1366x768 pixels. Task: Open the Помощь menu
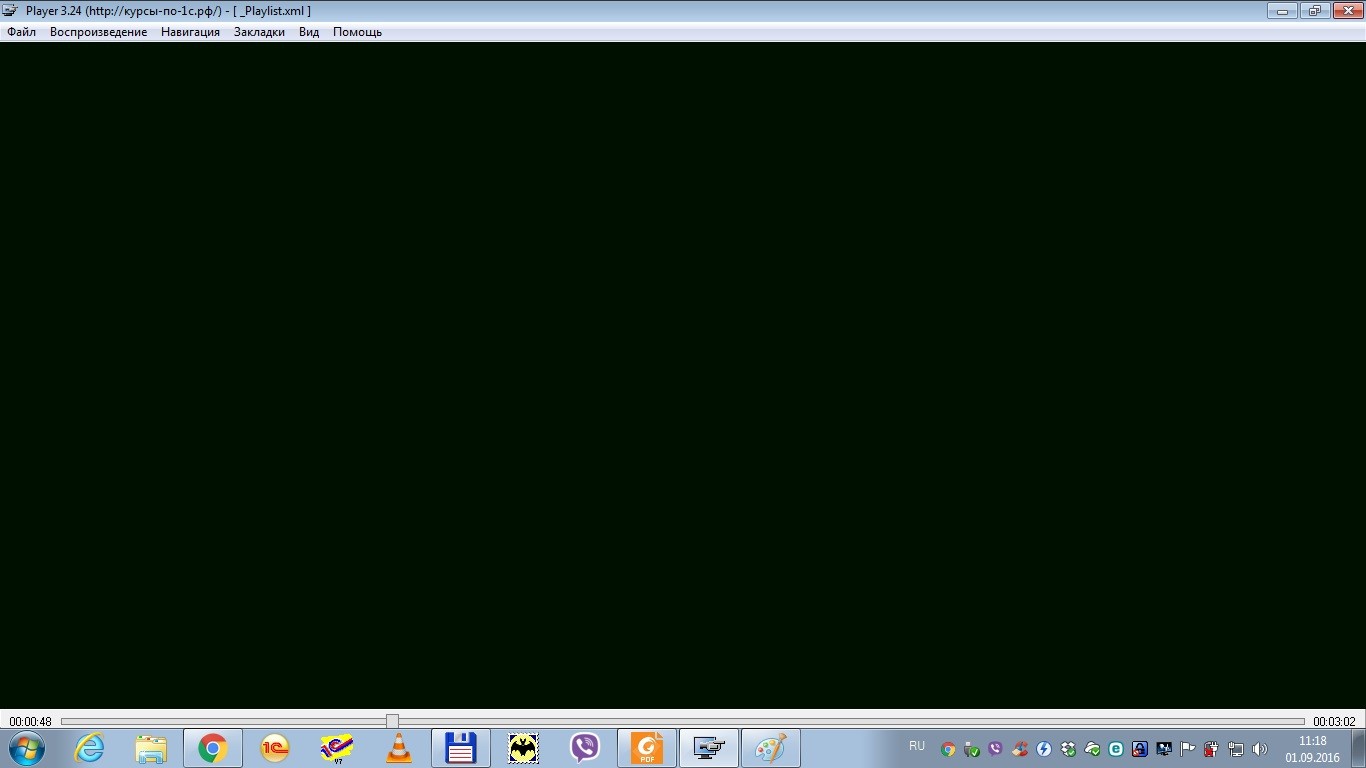coord(357,32)
